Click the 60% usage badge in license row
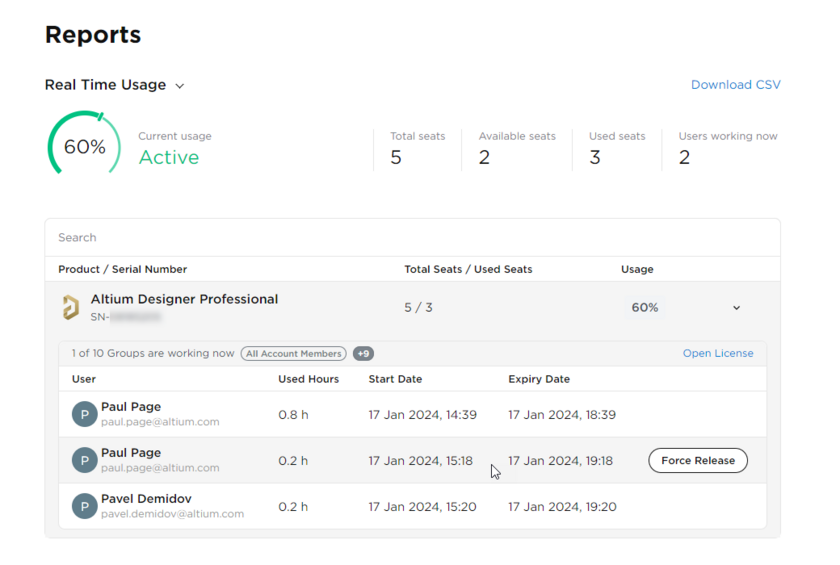This screenshot has width=840, height=565. [x=644, y=307]
